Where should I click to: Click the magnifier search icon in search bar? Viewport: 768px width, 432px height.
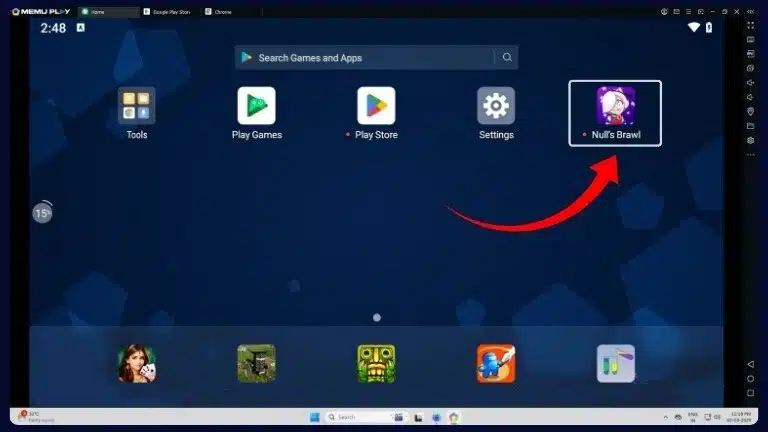point(507,57)
